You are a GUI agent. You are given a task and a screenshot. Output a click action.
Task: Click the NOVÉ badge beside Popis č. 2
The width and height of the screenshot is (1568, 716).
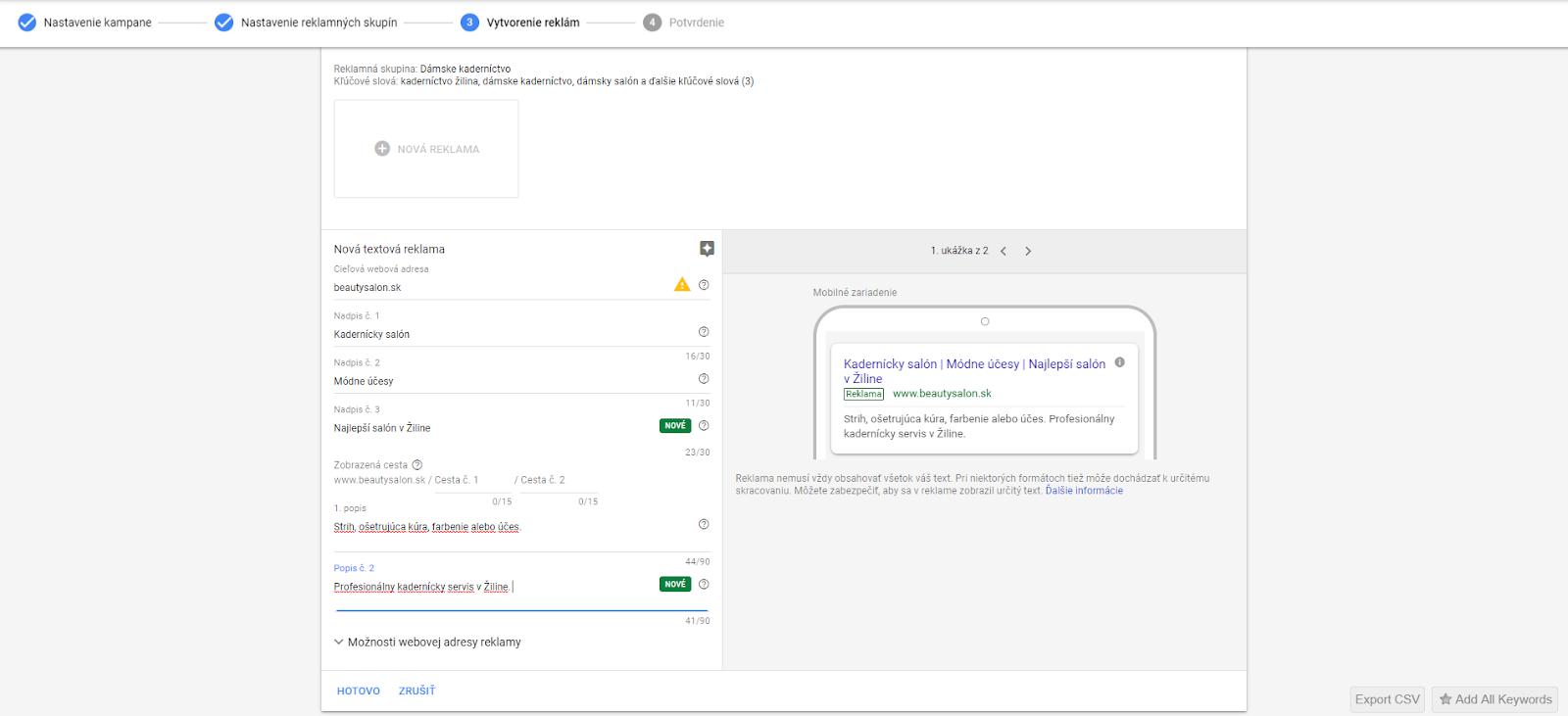tap(675, 585)
